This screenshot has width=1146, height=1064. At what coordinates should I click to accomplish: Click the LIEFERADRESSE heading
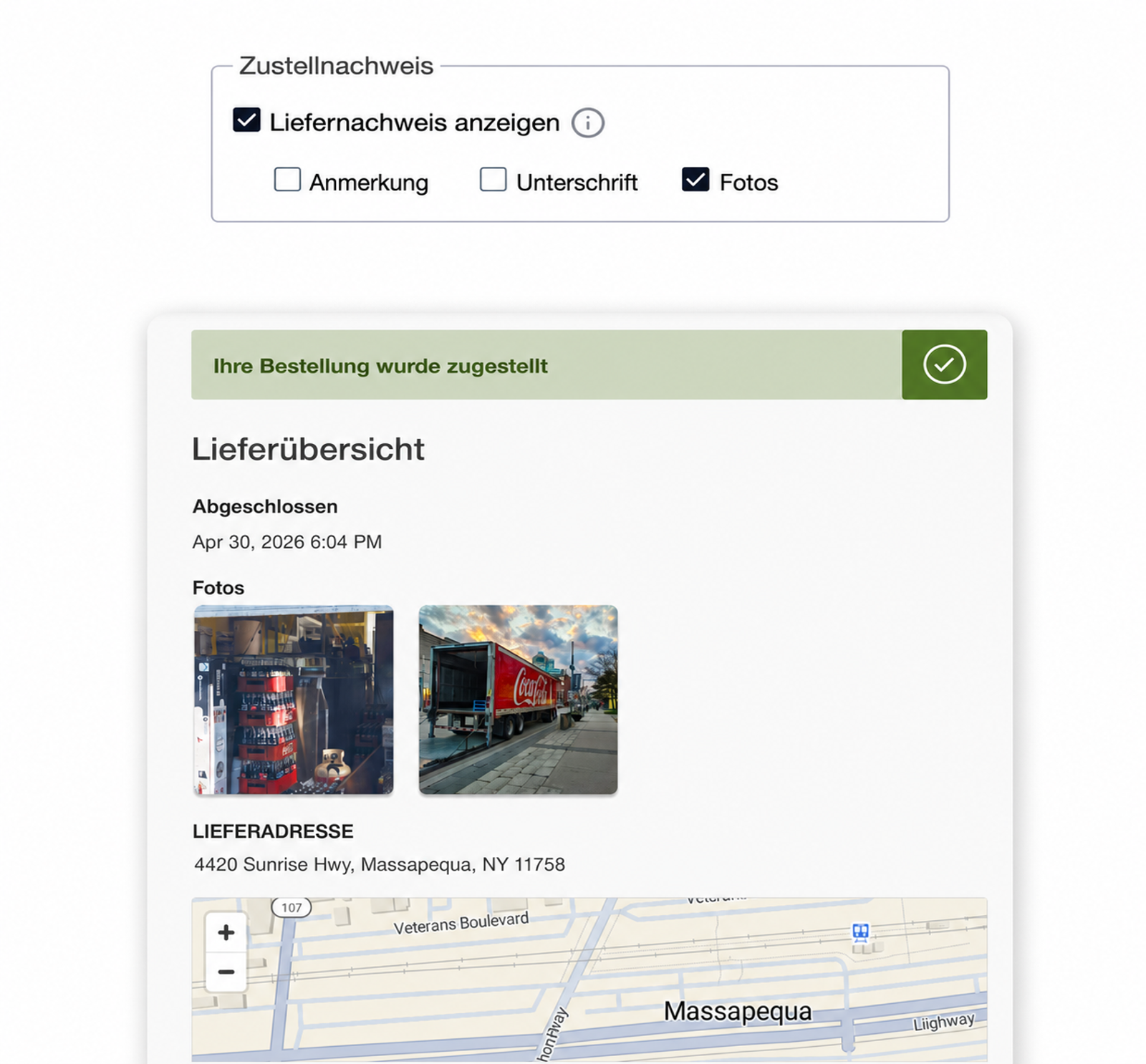point(273,831)
